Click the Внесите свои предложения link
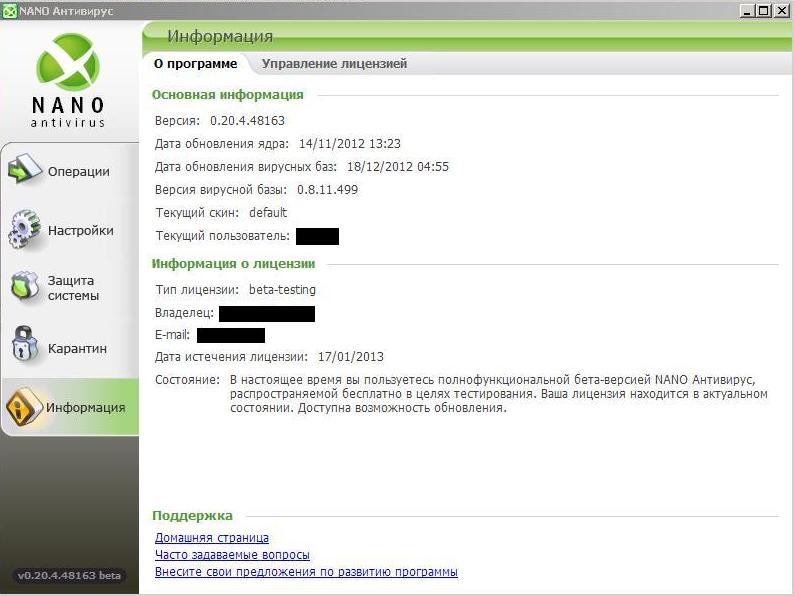This screenshot has height=596, width=794. coord(306,572)
